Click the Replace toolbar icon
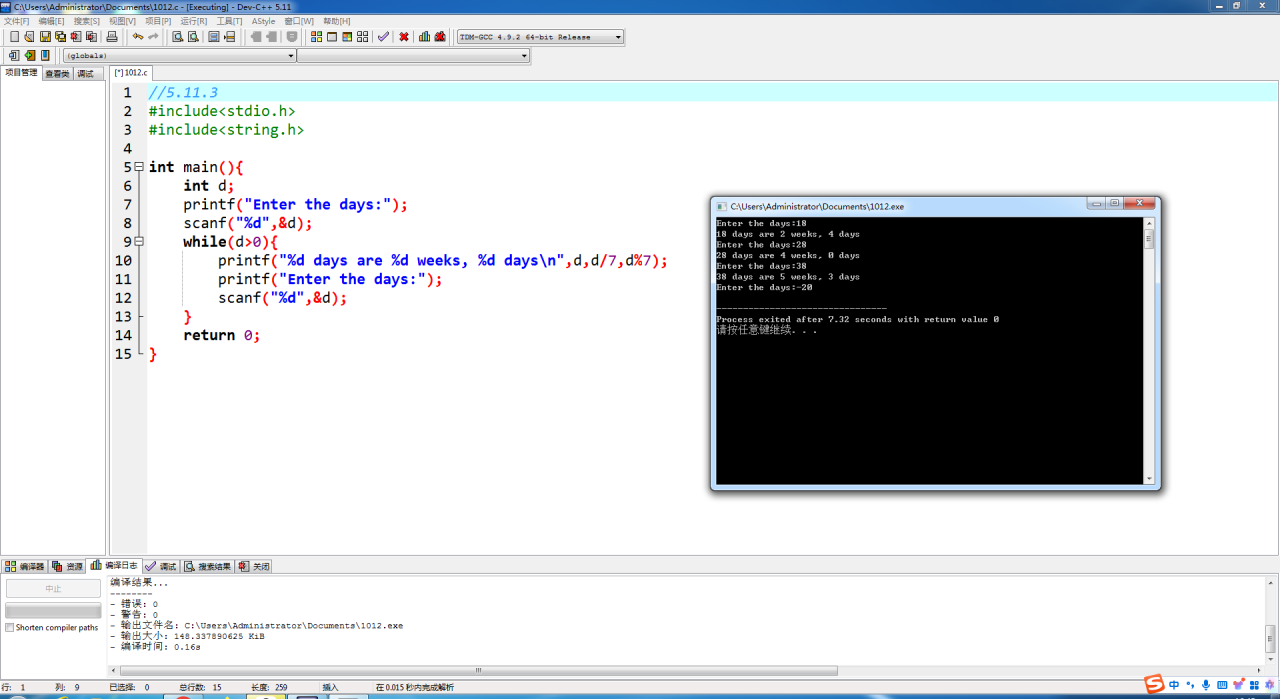The height and width of the screenshot is (699, 1280). (x=193, y=37)
